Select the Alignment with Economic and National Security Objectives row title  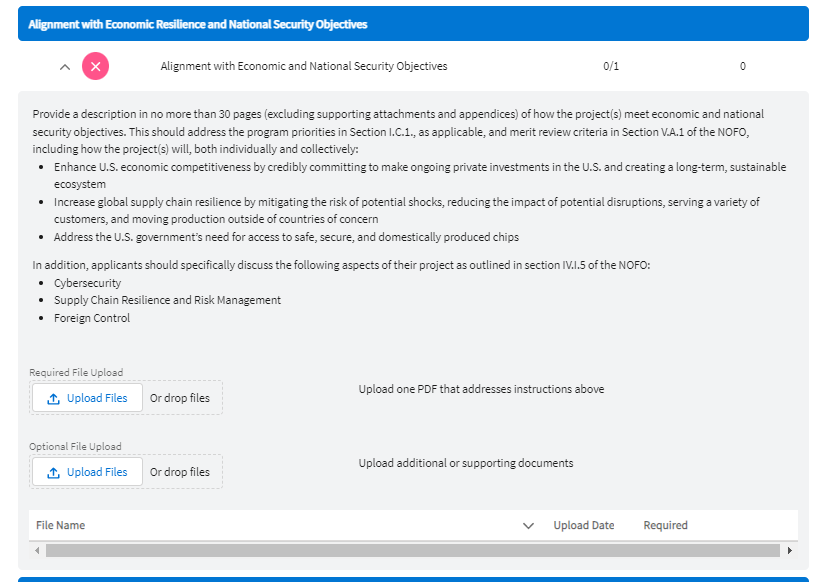click(304, 67)
